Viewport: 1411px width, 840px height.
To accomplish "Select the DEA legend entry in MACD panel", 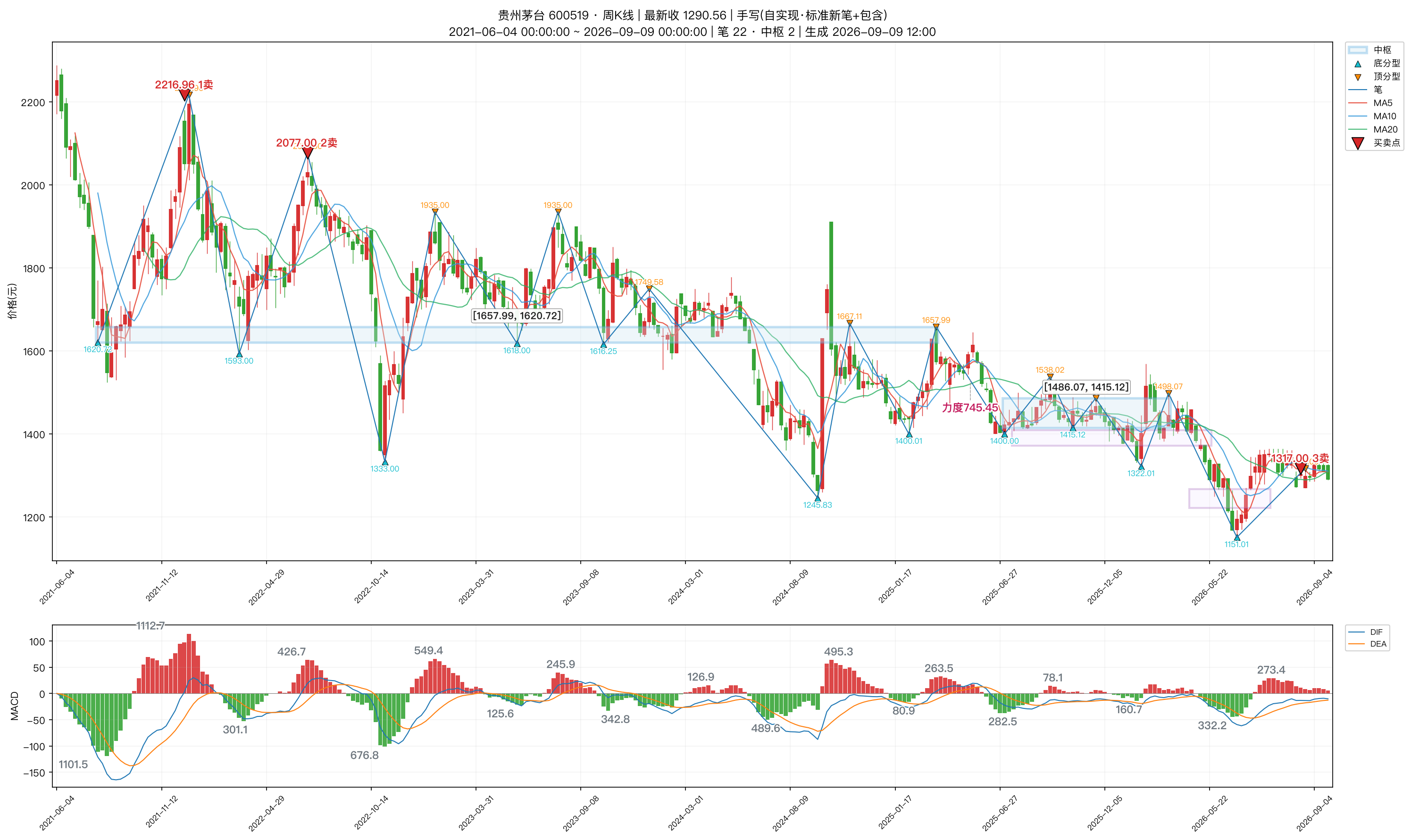I will tap(1367, 644).
